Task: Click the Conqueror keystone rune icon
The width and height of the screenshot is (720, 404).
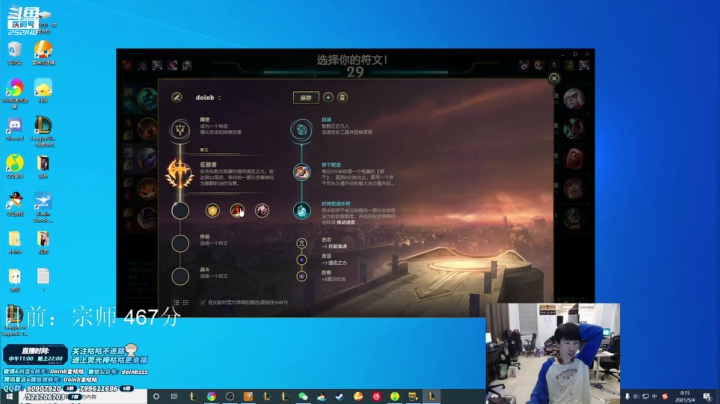Action: pyautogui.click(x=180, y=174)
